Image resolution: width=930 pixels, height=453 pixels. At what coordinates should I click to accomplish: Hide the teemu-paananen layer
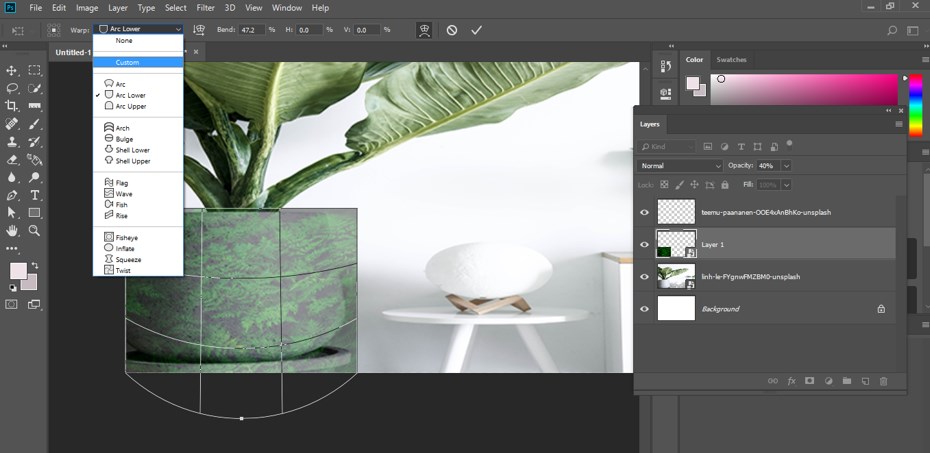tap(644, 212)
